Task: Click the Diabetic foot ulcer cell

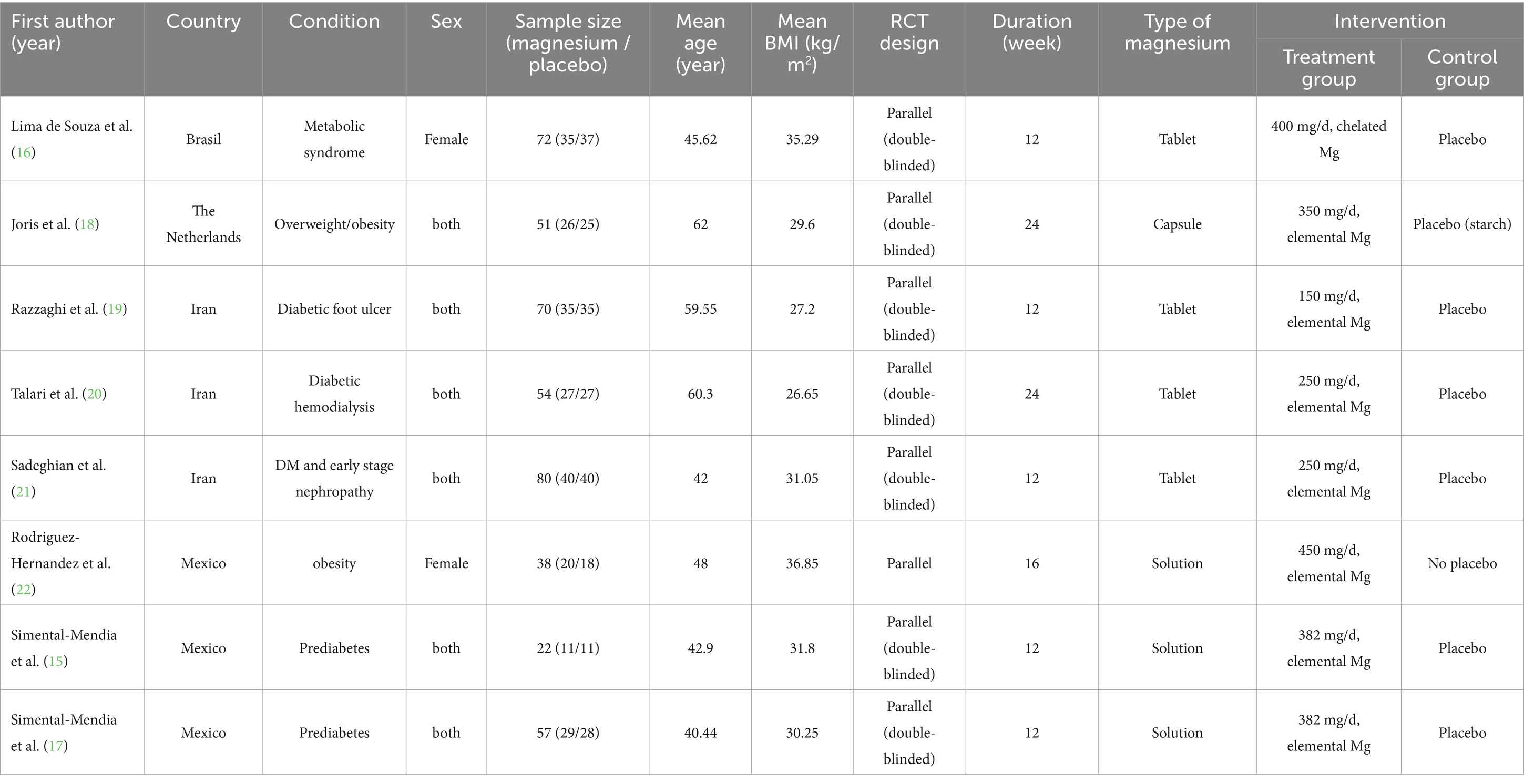Action: coord(334,308)
